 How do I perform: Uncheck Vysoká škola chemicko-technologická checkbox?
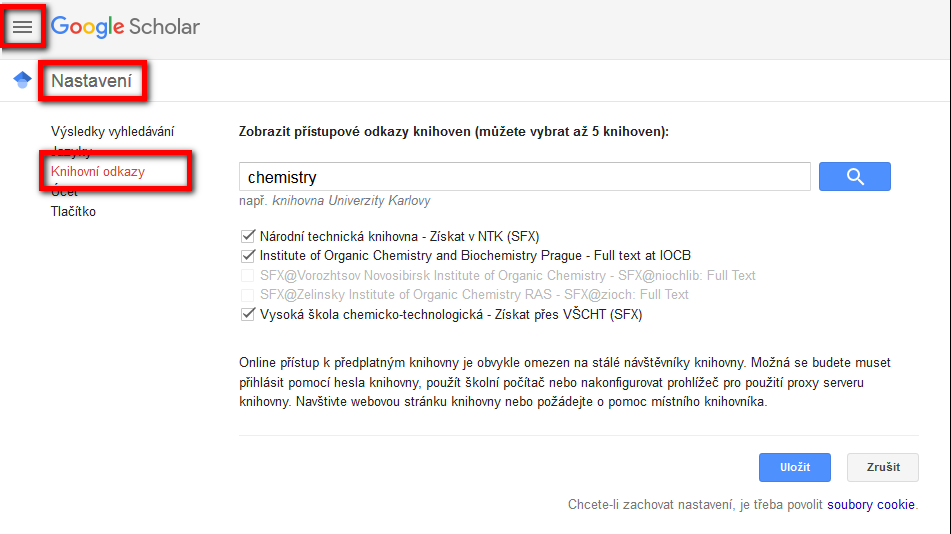[x=247, y=314]
